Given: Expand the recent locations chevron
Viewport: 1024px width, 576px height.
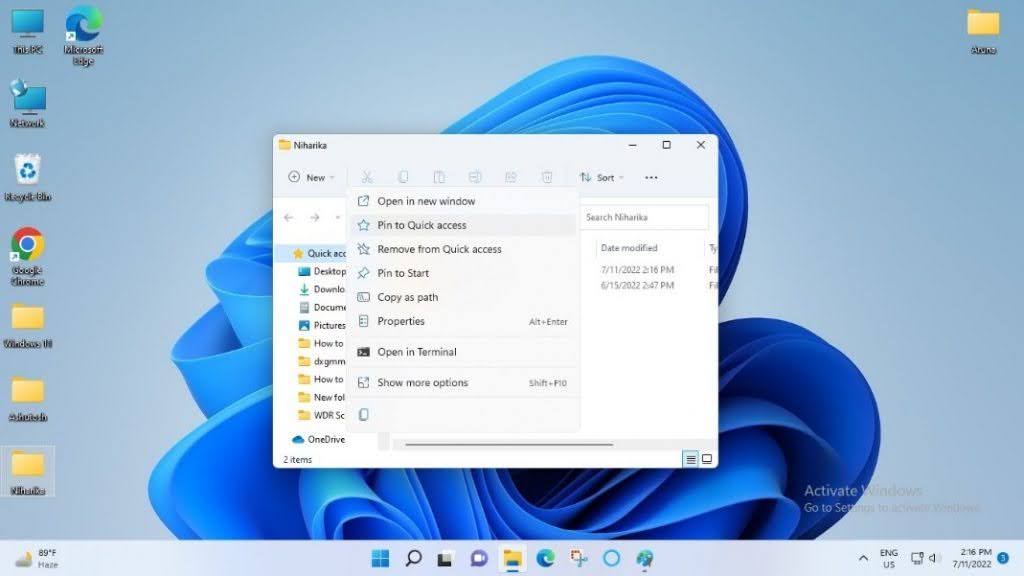Looking at the screenshot, I should coord(338,217).
